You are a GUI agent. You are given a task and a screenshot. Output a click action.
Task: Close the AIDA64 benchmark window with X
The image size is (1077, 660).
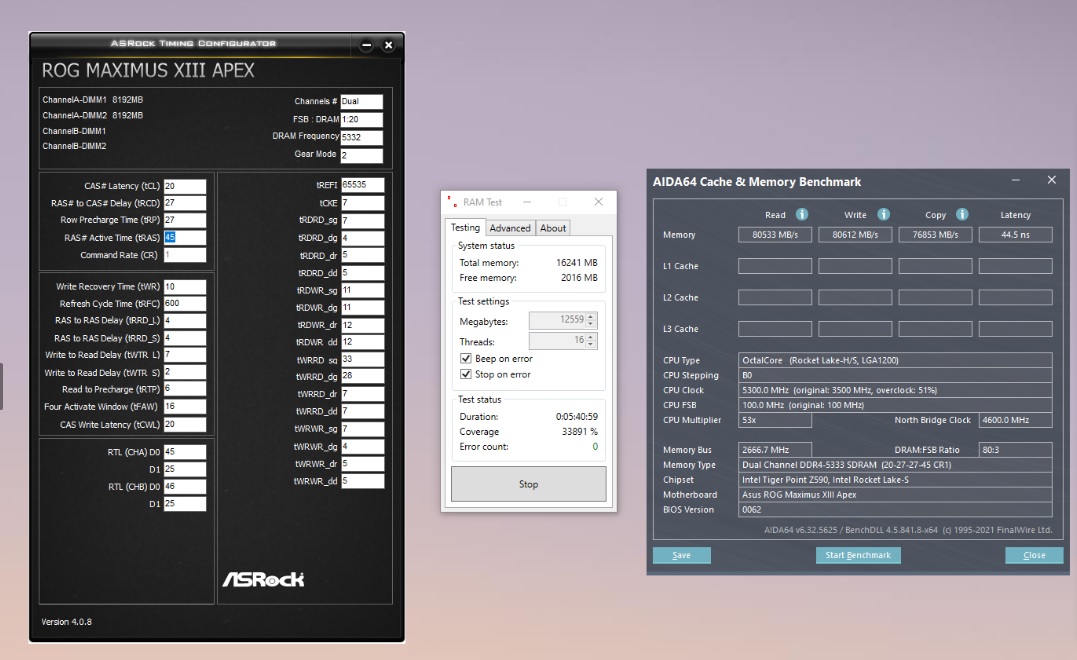click(x=1052, y=180)
